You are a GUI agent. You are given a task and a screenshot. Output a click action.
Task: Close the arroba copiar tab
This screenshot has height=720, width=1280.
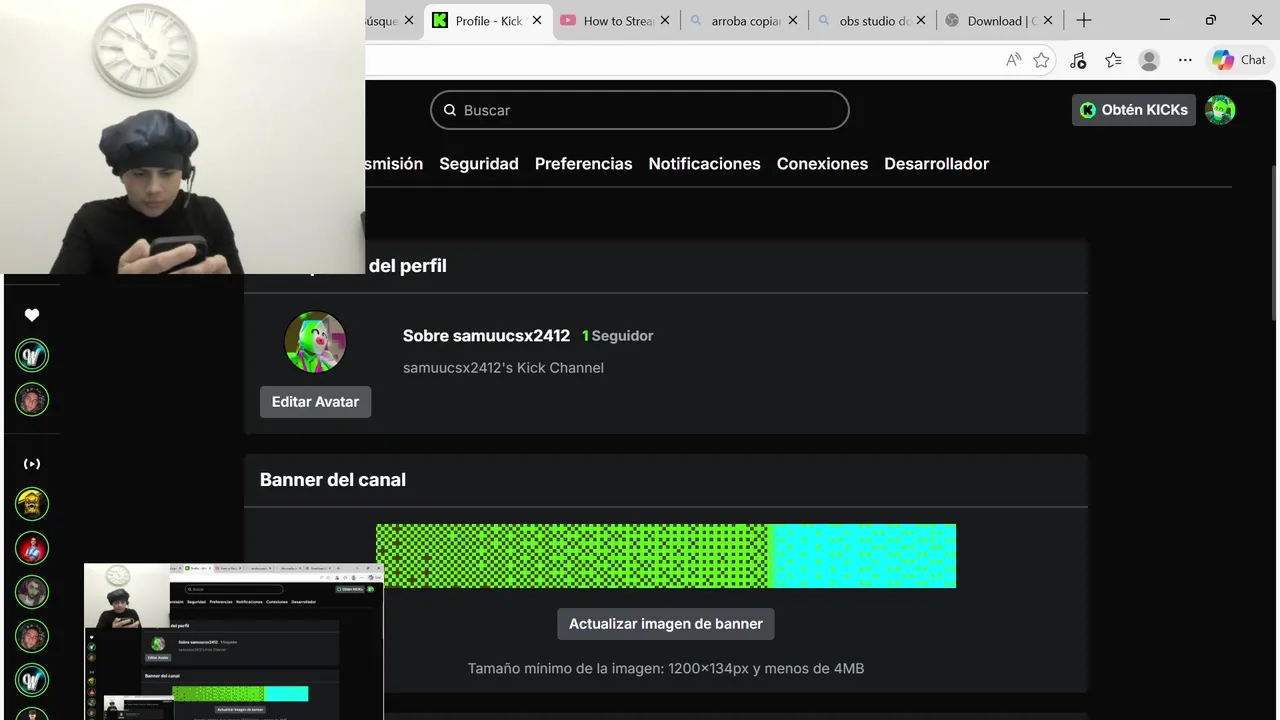point(793,20)
